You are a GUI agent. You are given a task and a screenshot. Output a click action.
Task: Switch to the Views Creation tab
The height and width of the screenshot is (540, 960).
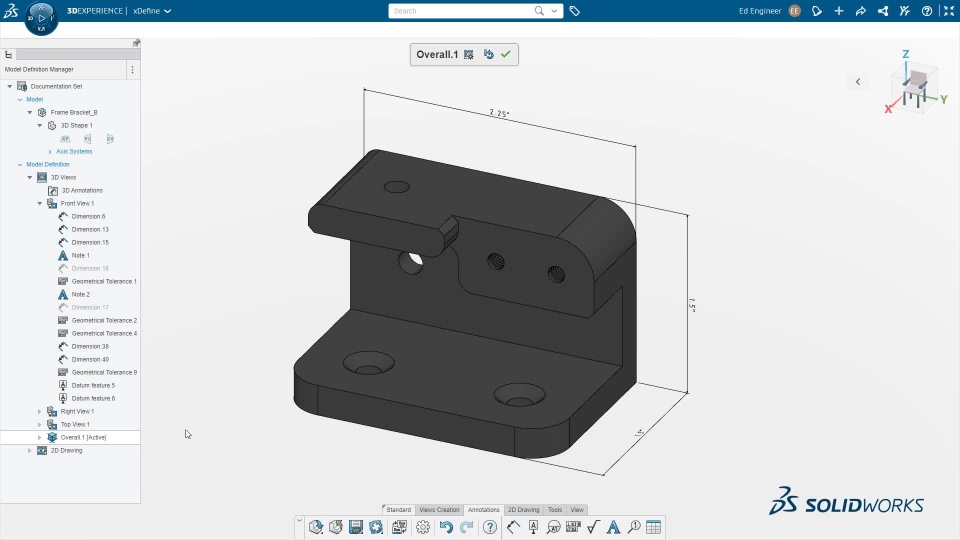coord(439,509)
